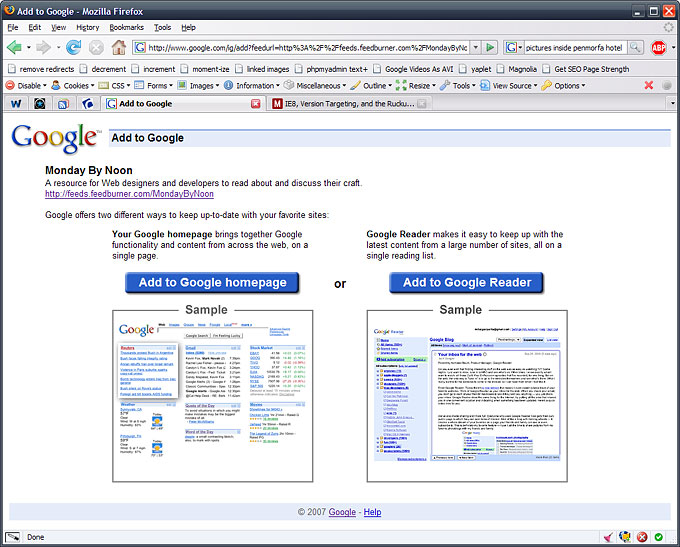Open the search engine selector dropdown

tap(514, 47)
